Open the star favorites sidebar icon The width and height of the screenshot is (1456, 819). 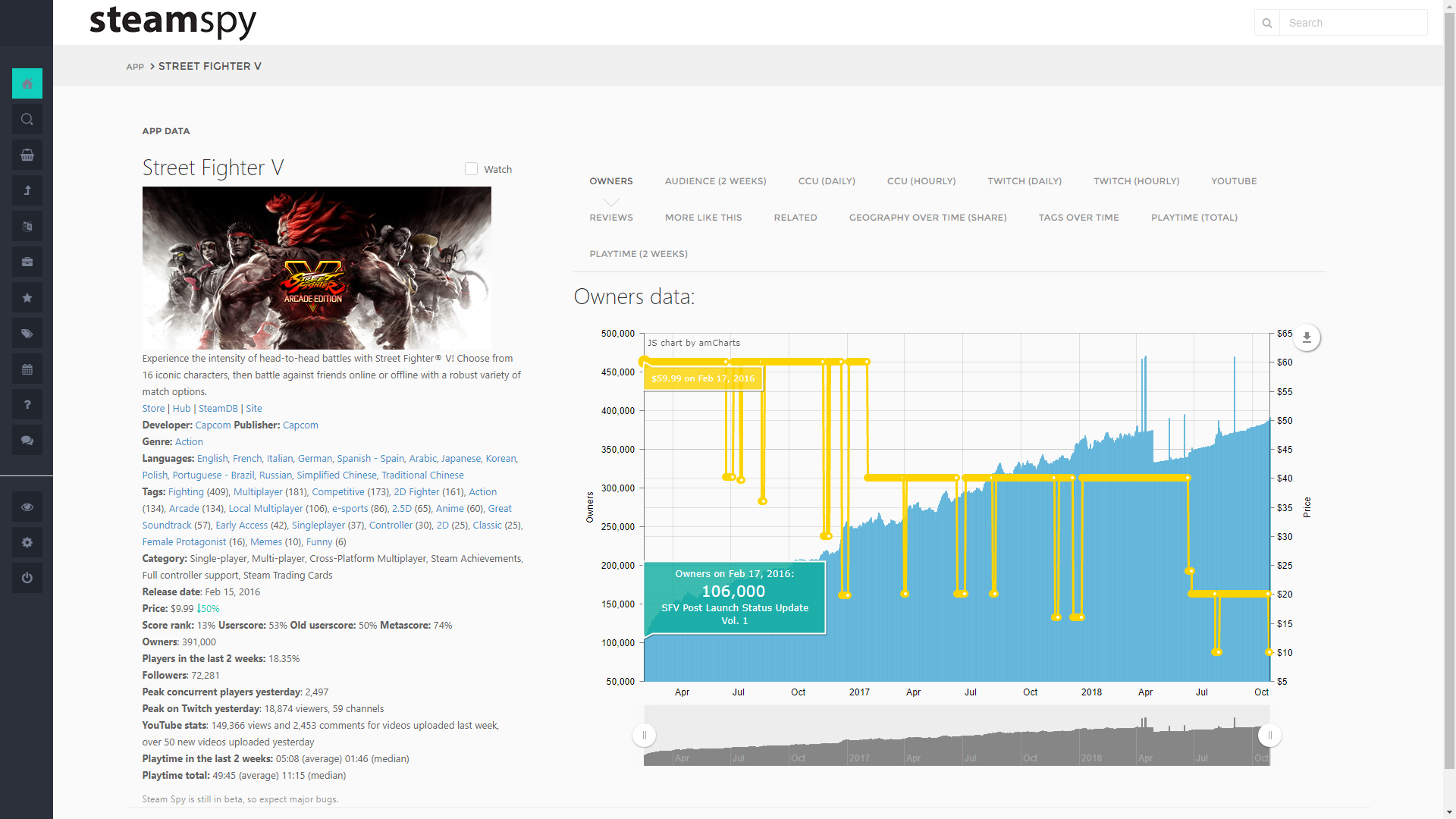click(27, 297)
